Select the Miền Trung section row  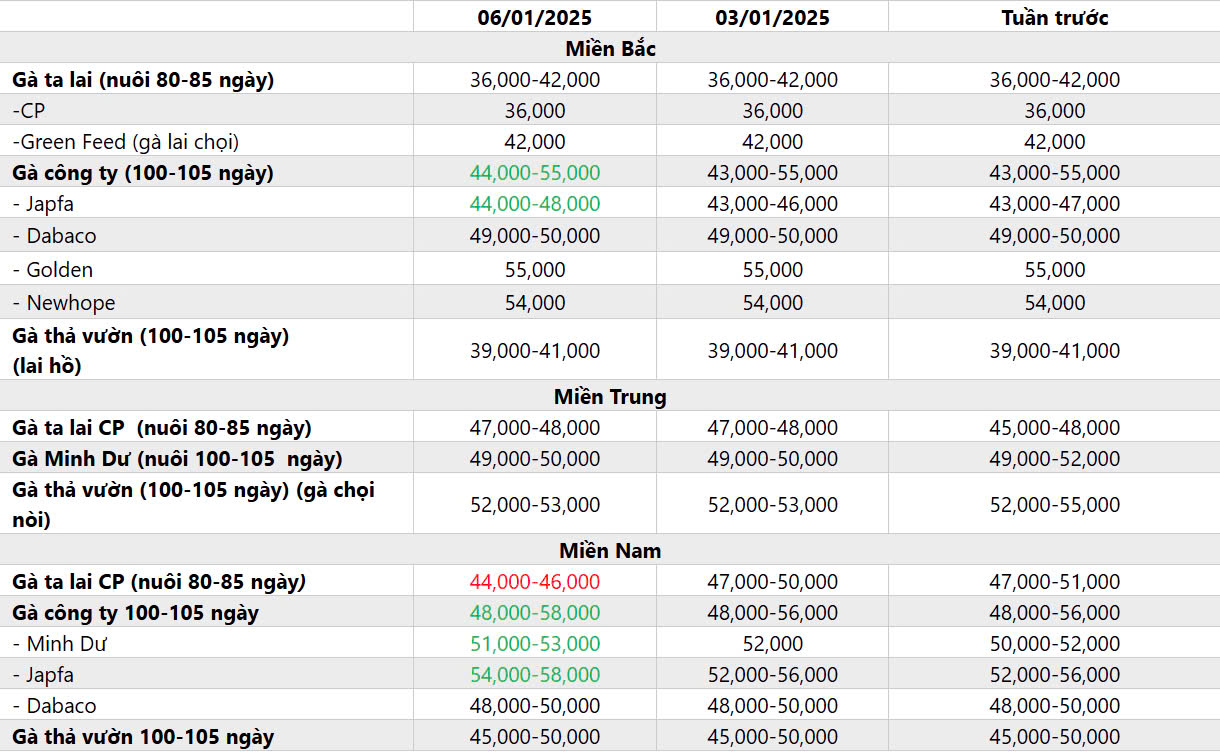(x=610, y=396)
